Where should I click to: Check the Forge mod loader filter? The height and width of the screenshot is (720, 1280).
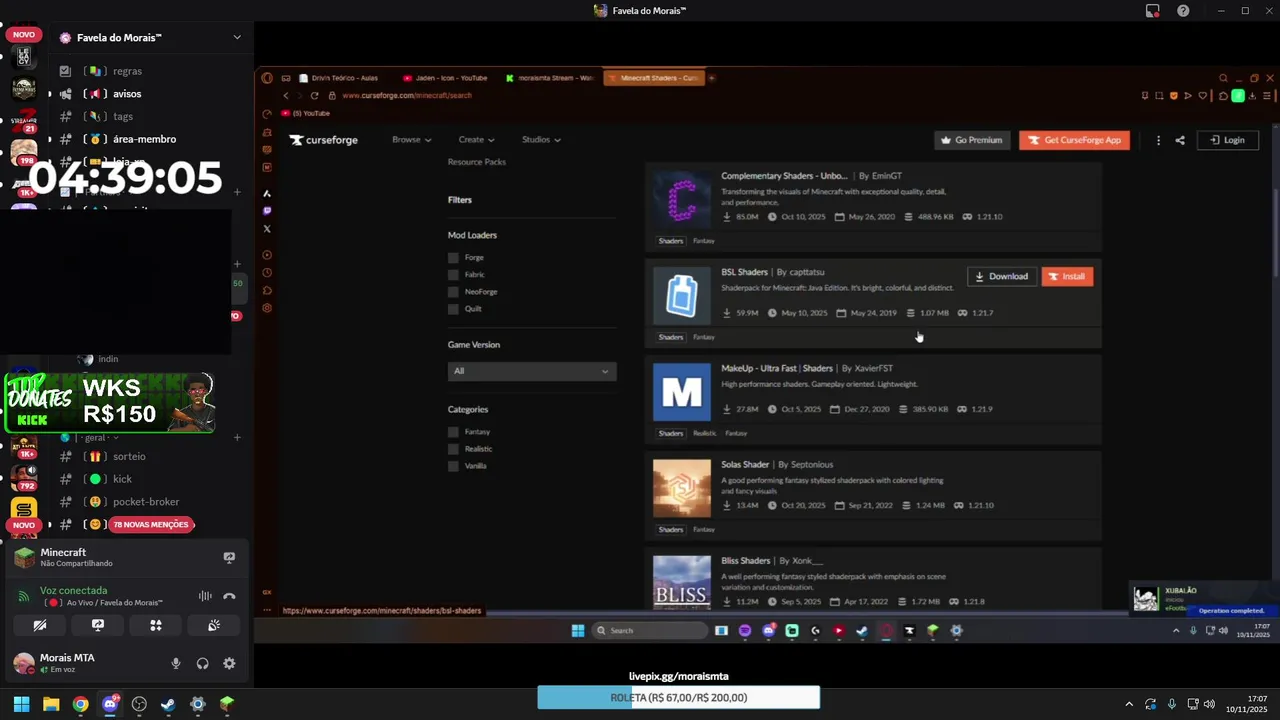(454, 258)
